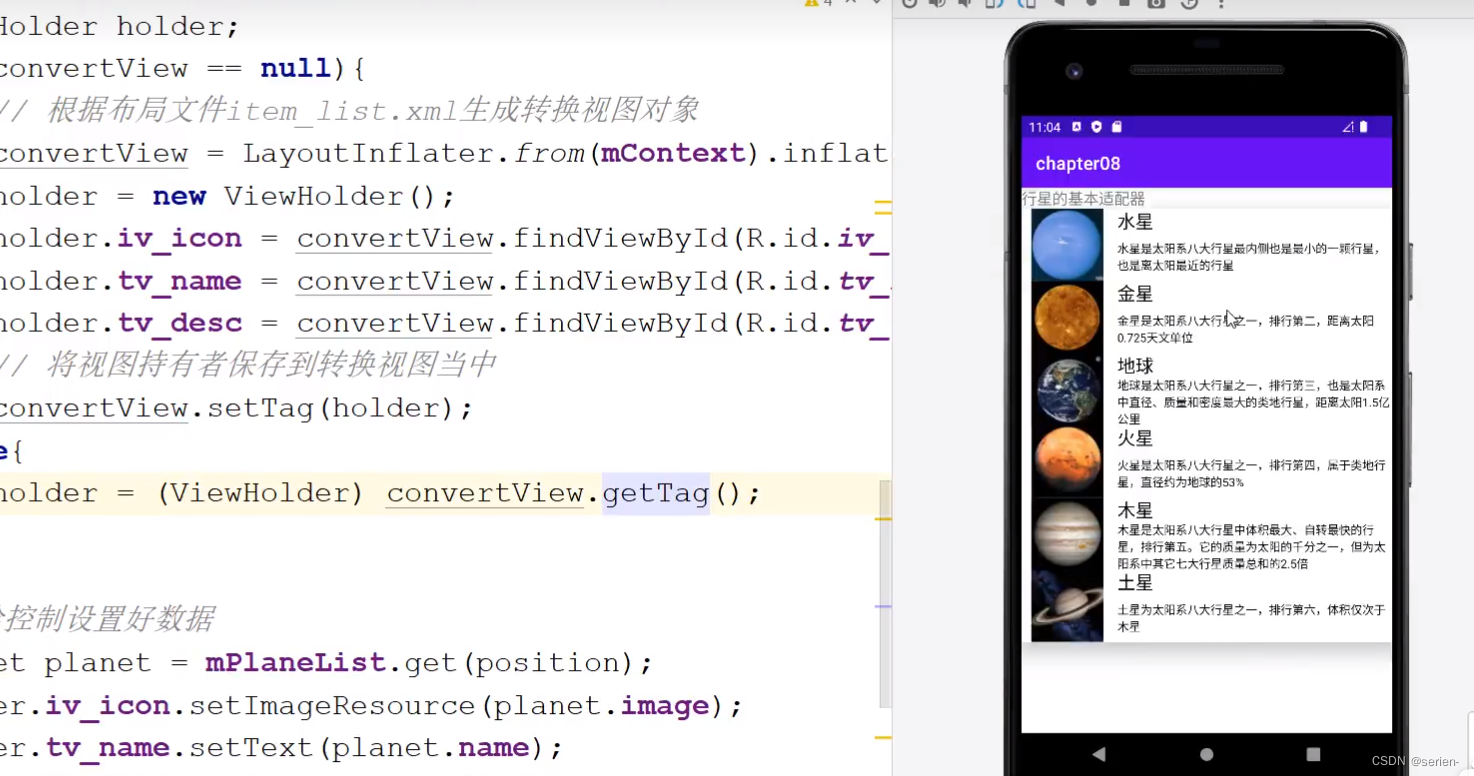Click setTag(holder) in the code
Viewport: 1474px width, 776px height.
click(330, 408)
